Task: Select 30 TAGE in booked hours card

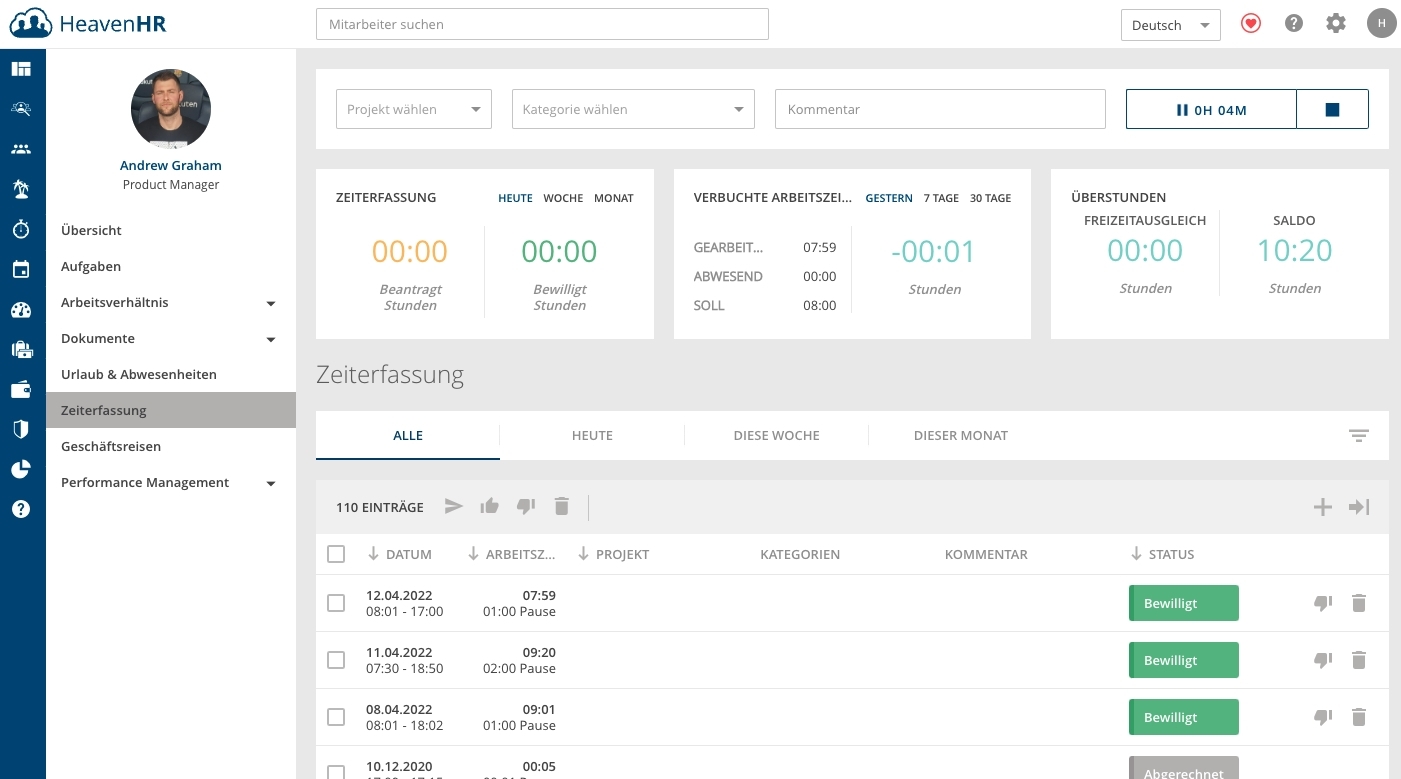Action: 991,198
